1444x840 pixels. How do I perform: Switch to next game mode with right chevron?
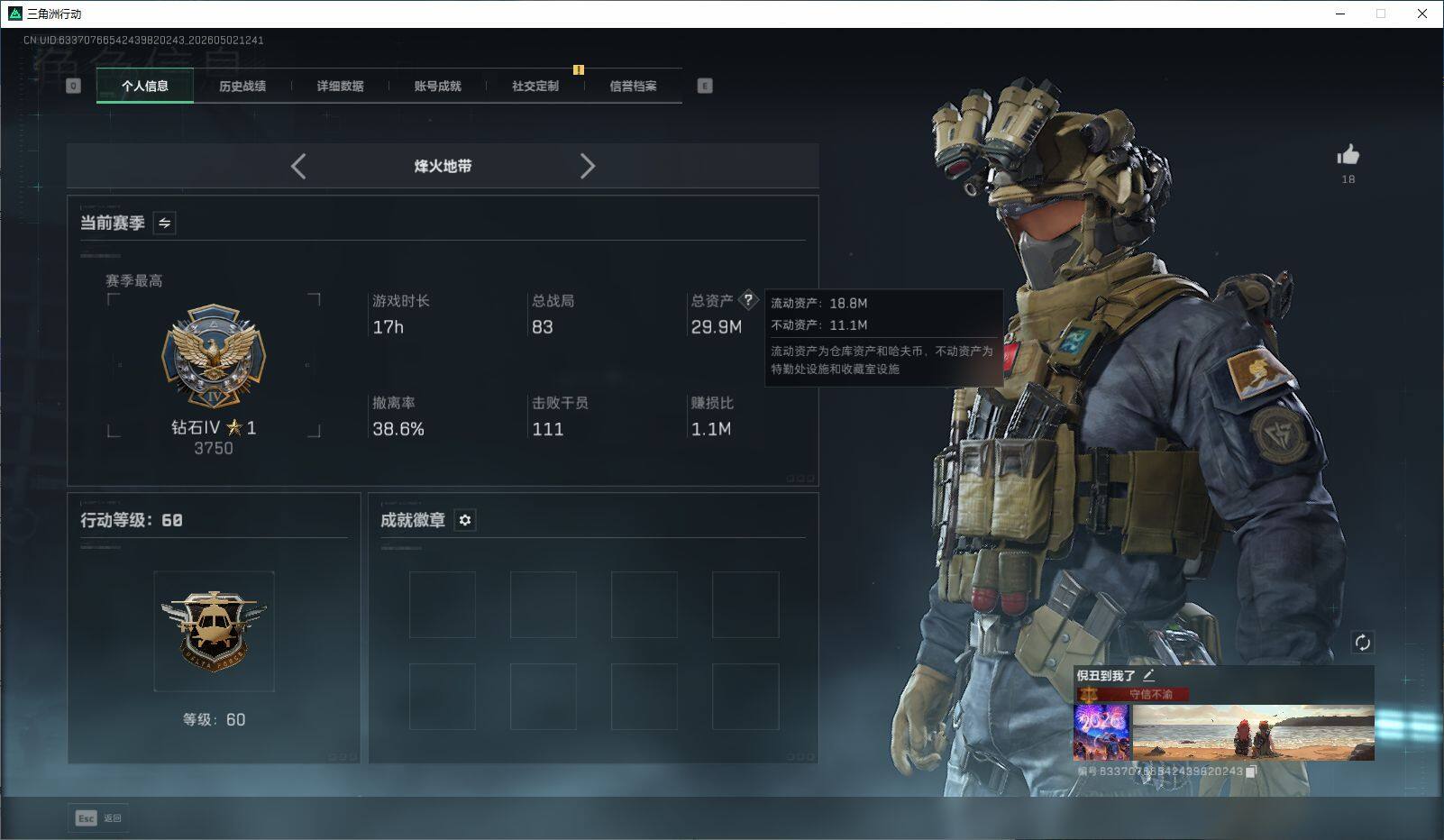click(588, 166)
